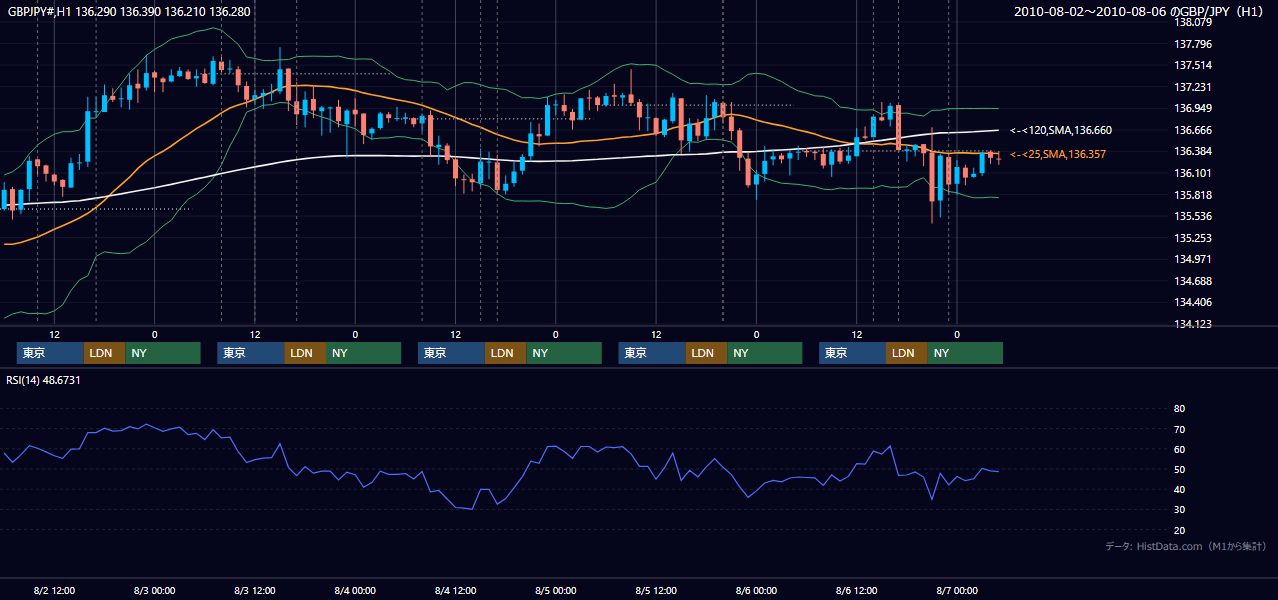
Task: Select the NY session block for 8/3
Action: (363, 353)
